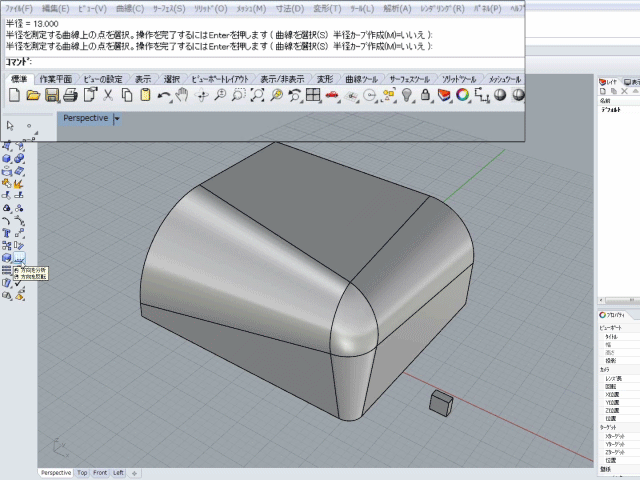640x480 pixels.
Task: Switch to the Top viewport tab
Action: 82,473
